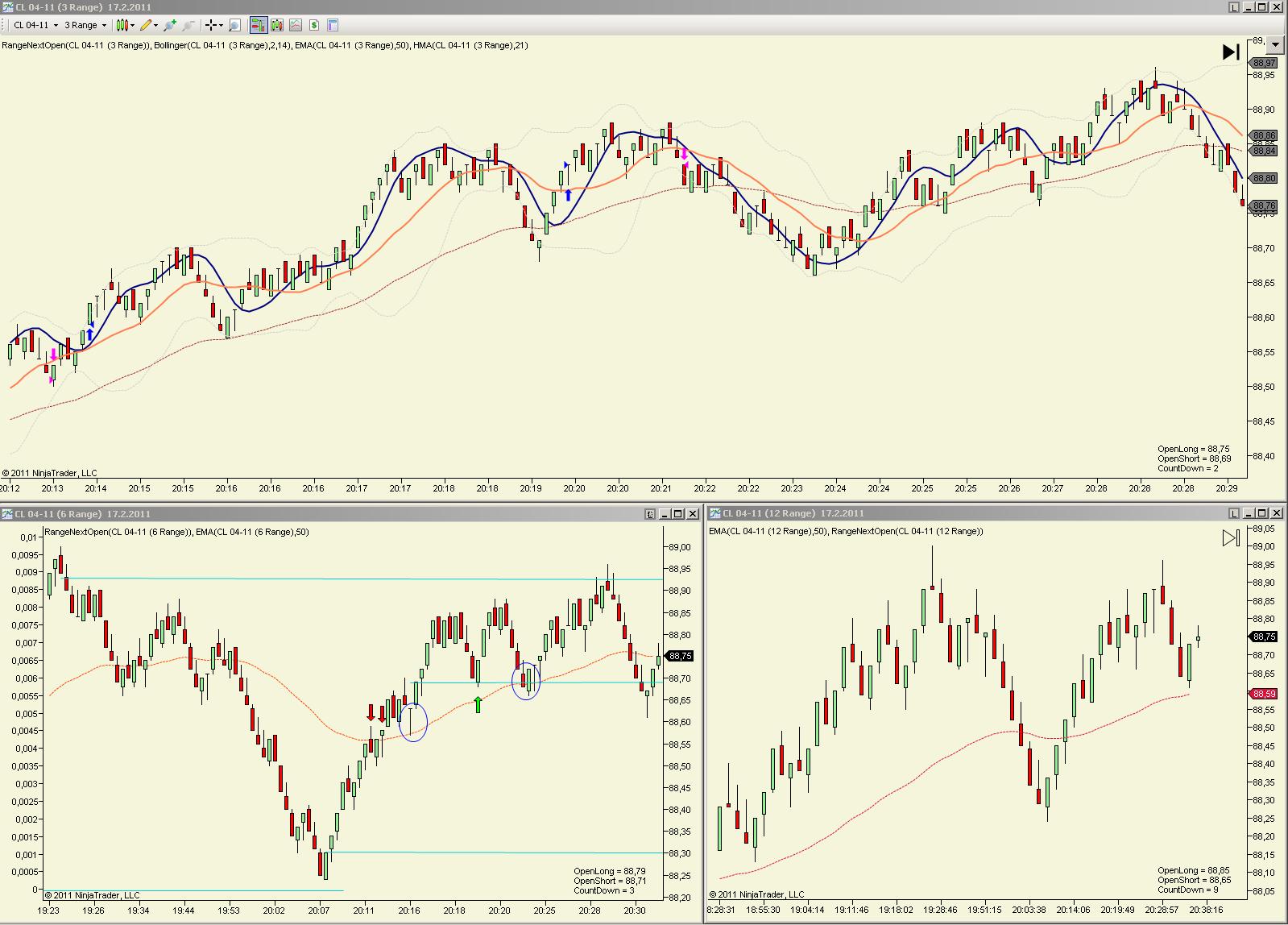Click the 6 Range chart title bar text
The width and height of the screenshot is (1288, 925).
click(82, 514)
